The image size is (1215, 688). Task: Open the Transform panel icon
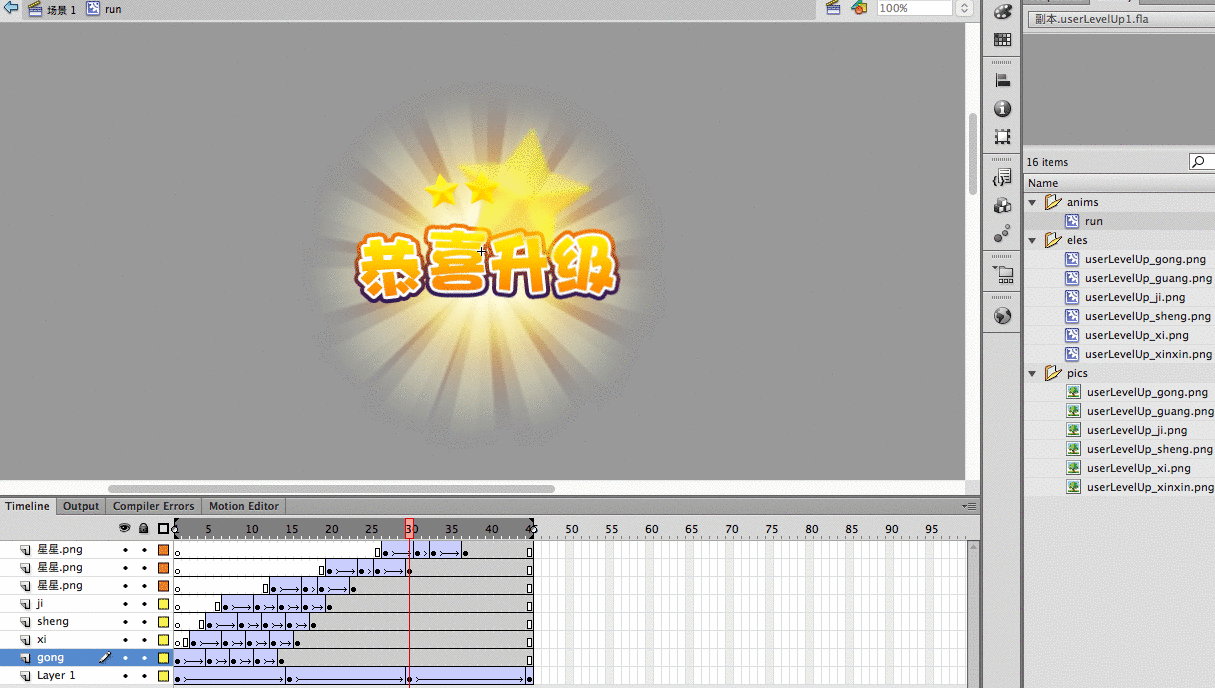click(x=1002, y=137)
